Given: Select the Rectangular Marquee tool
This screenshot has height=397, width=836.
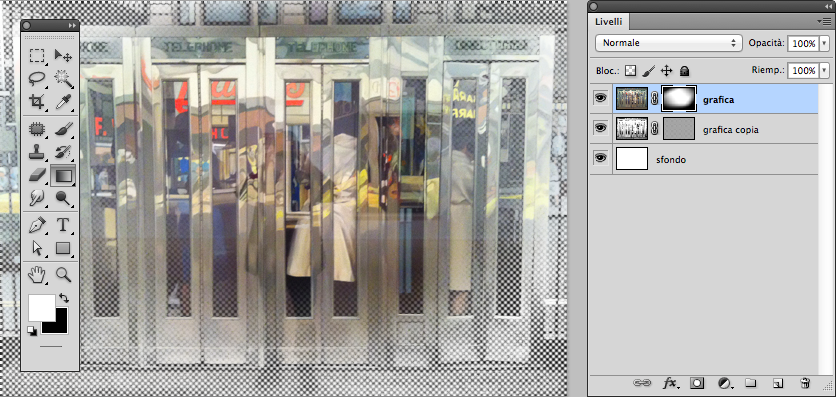Looking at the screenshot, I should (x=37, y=55).
